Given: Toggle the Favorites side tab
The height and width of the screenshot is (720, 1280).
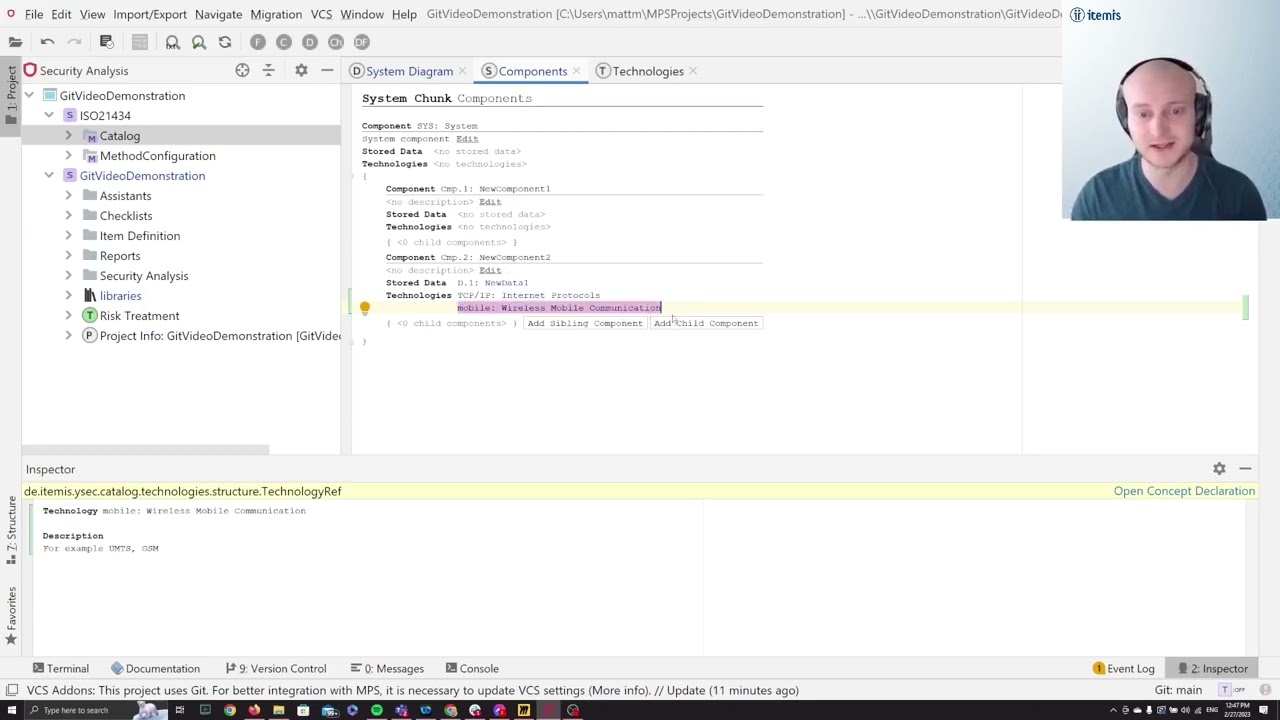Looking at the screenshot, I should [11, 615].
